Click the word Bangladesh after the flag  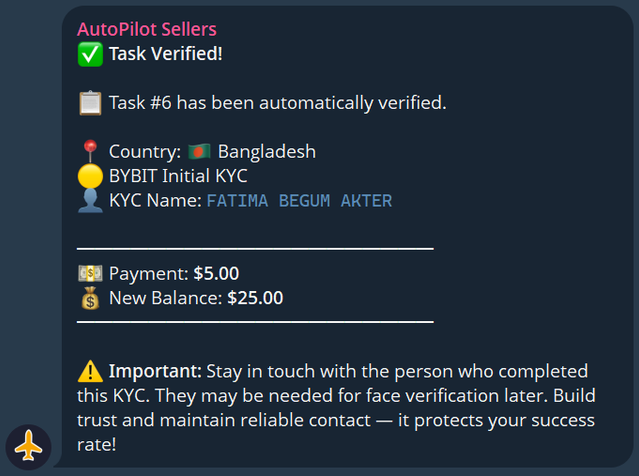click(x=267, y=152)
